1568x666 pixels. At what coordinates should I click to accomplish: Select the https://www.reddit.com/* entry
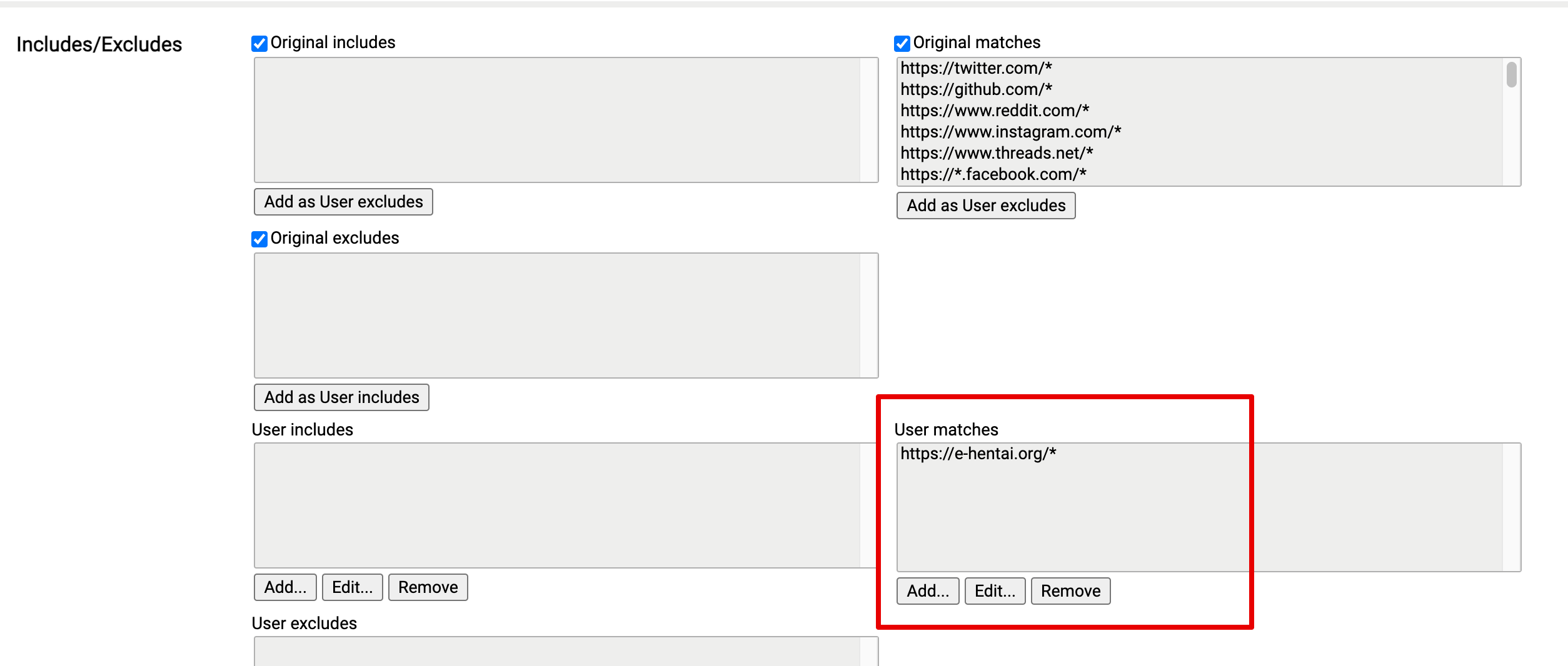click(x=994, y=111)
